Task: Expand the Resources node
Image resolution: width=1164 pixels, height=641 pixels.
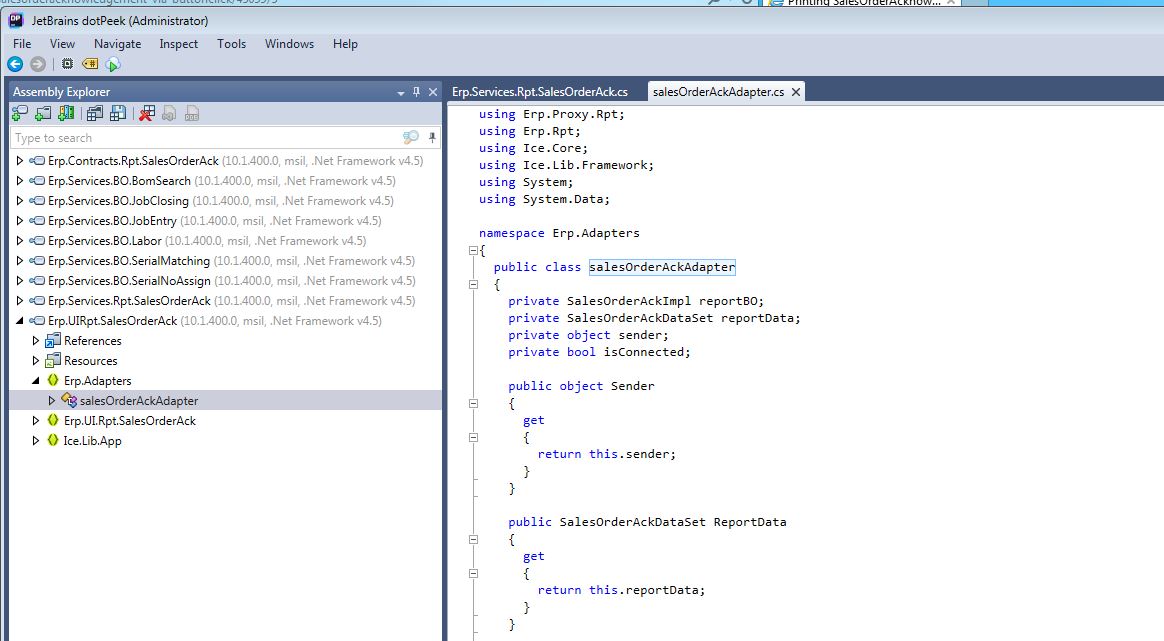Action: pyautogui.click(x=36, y=361)
